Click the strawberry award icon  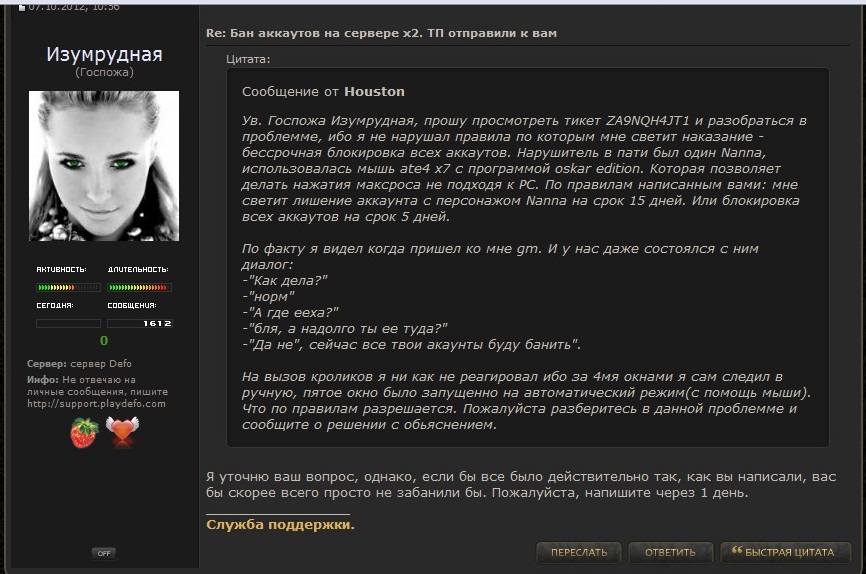tap(85, 433)
